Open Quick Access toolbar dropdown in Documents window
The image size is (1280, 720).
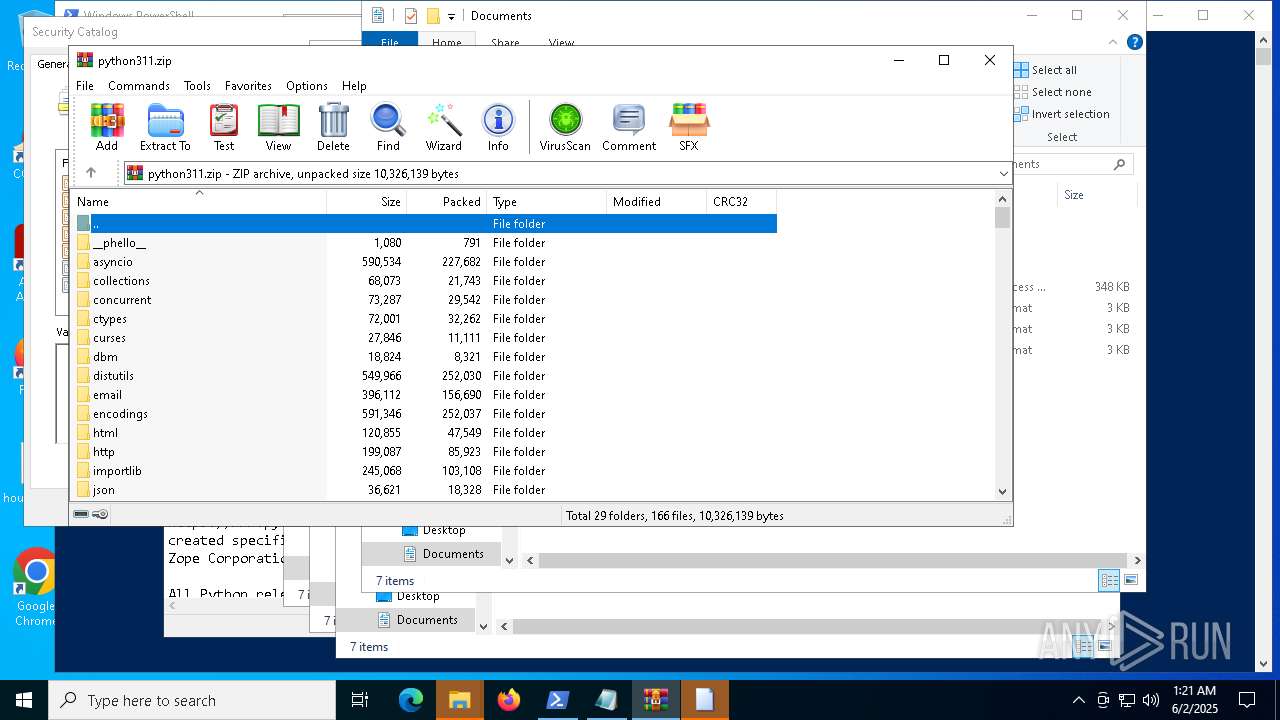click(451, 16)
